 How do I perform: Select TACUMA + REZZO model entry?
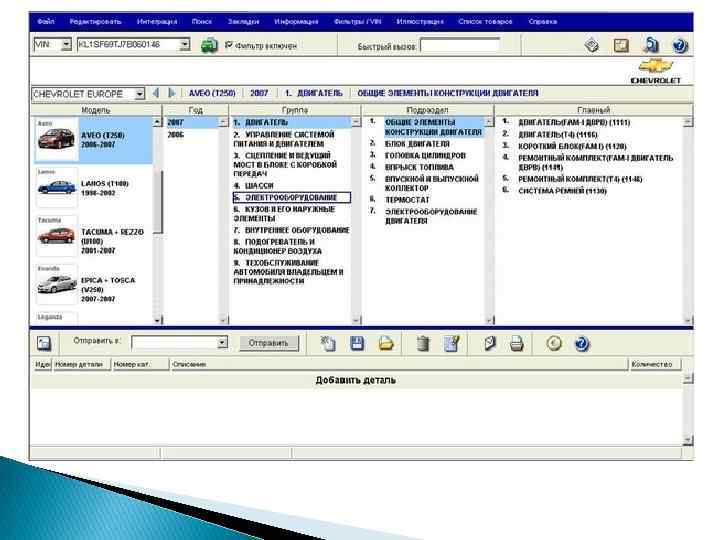(112, 242)
